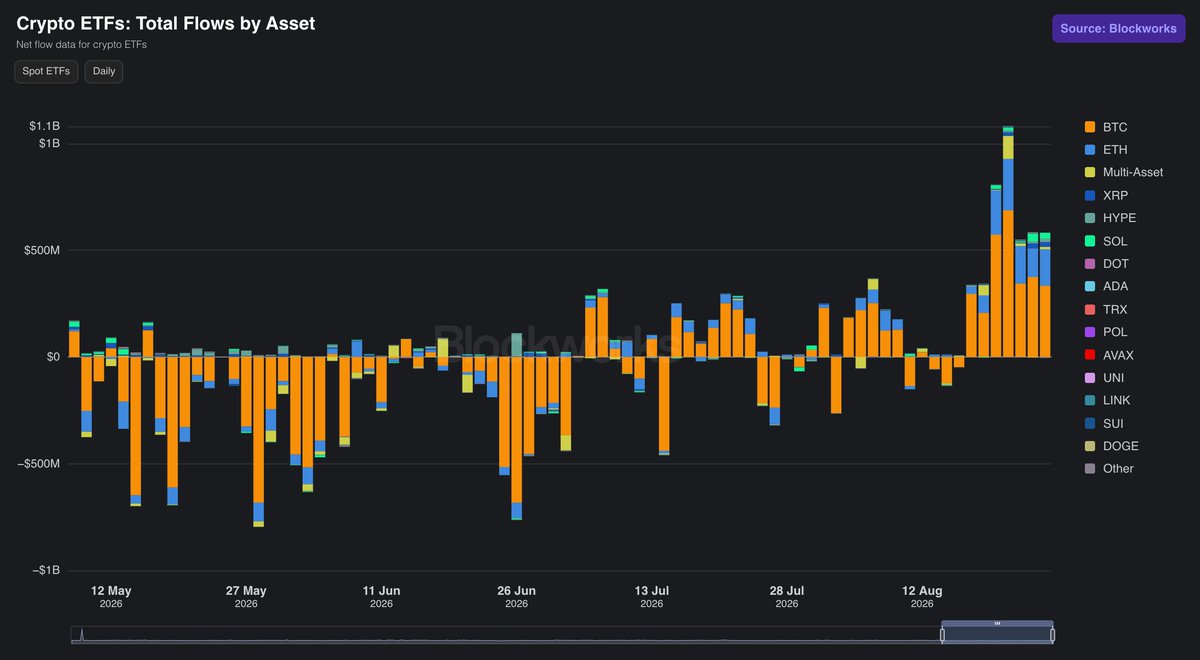Click the right handle of the range slider

[1052, 635]
